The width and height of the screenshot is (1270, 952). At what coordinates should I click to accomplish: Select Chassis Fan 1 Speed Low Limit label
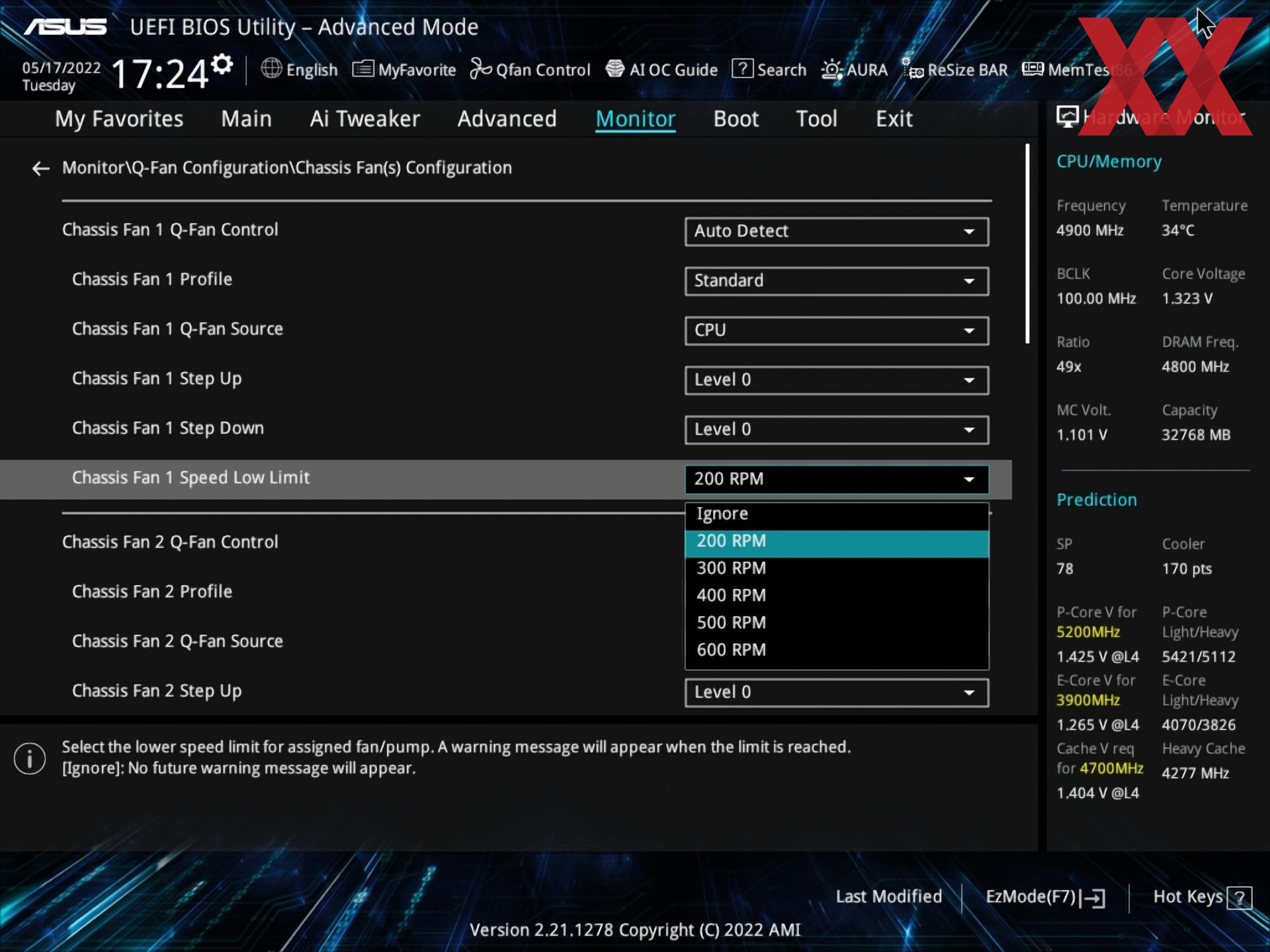pos(190,478)
